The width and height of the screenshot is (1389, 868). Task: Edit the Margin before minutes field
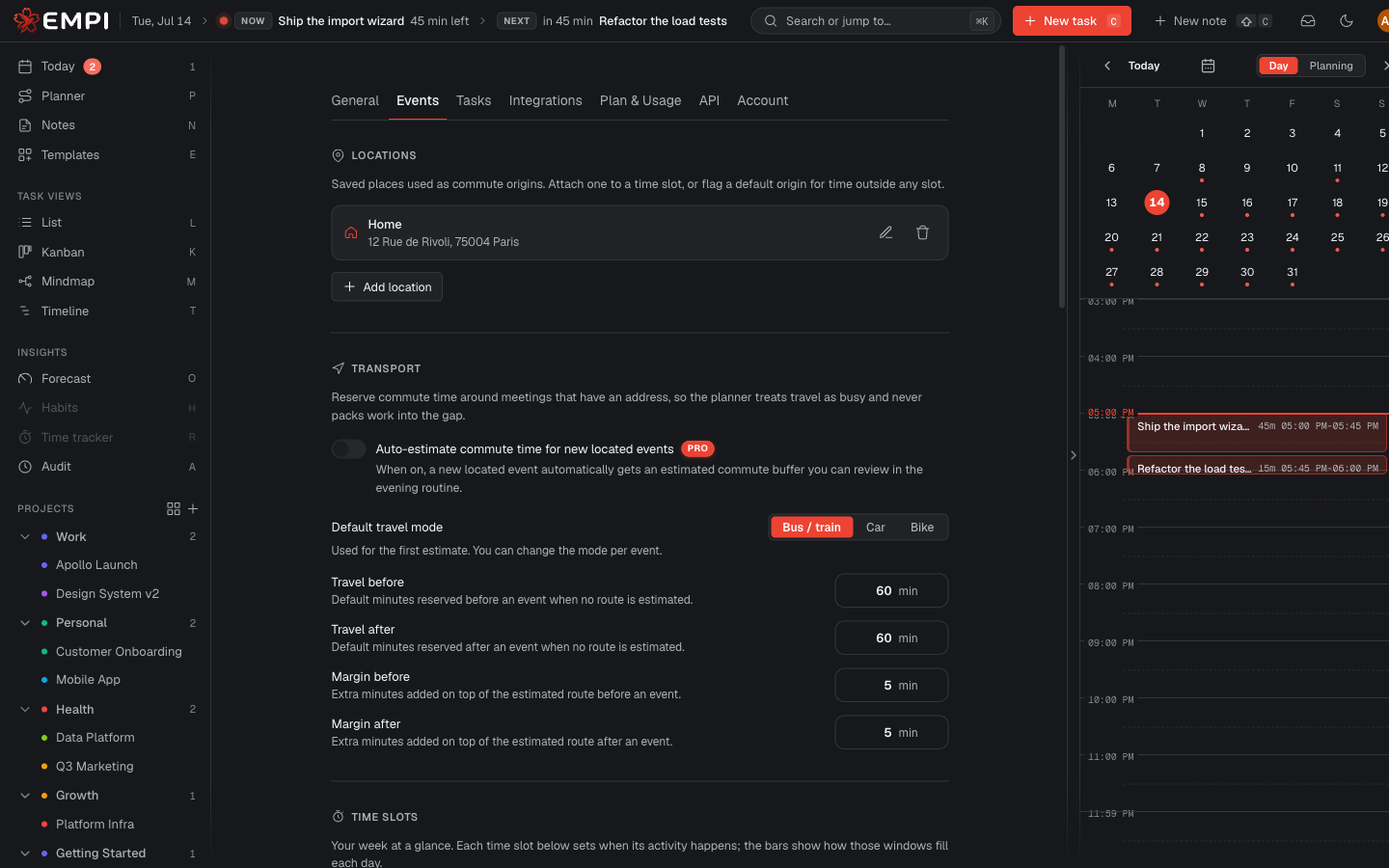pyautogui.click(x=891, y=685)
